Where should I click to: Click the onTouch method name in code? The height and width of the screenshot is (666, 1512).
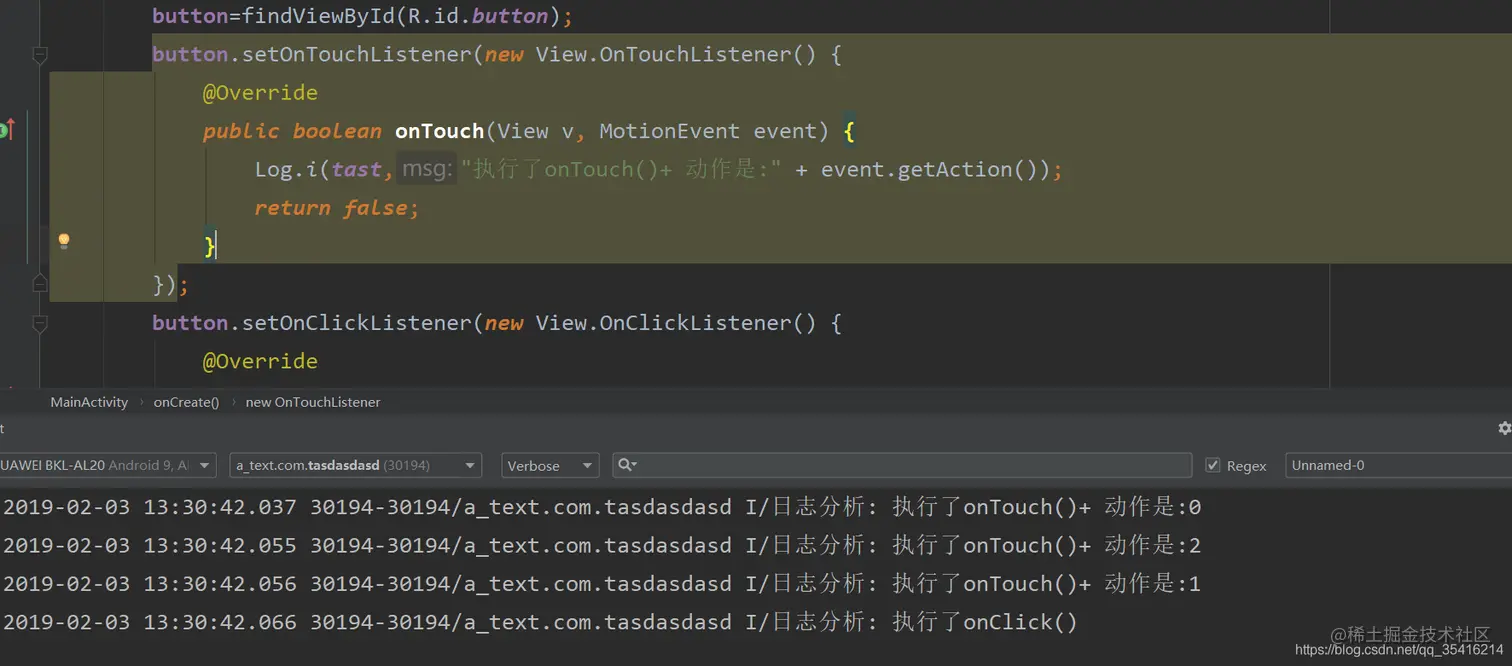point(439,131)
